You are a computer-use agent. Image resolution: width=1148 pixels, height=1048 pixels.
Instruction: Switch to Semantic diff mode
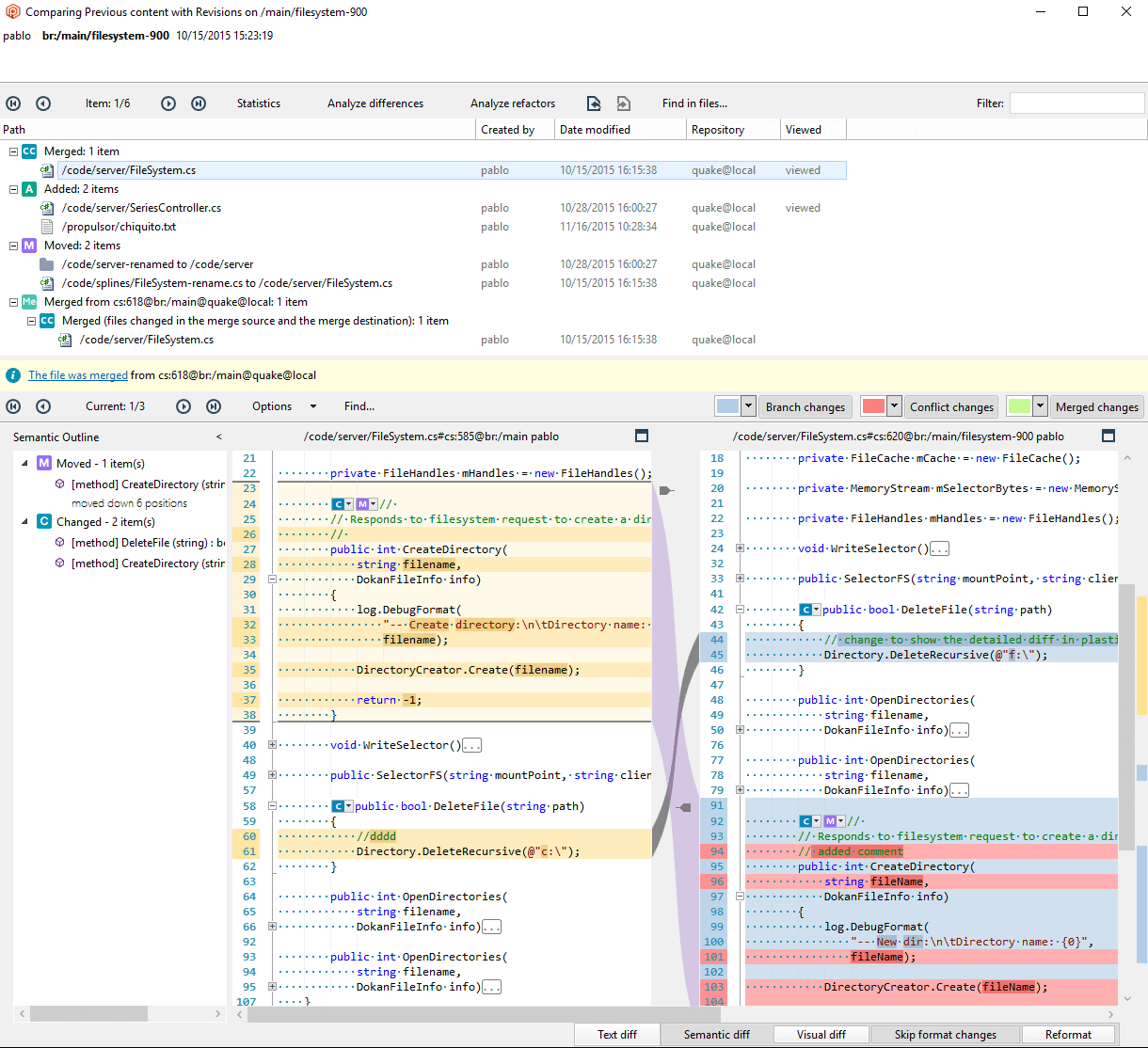pos(717,1034)
